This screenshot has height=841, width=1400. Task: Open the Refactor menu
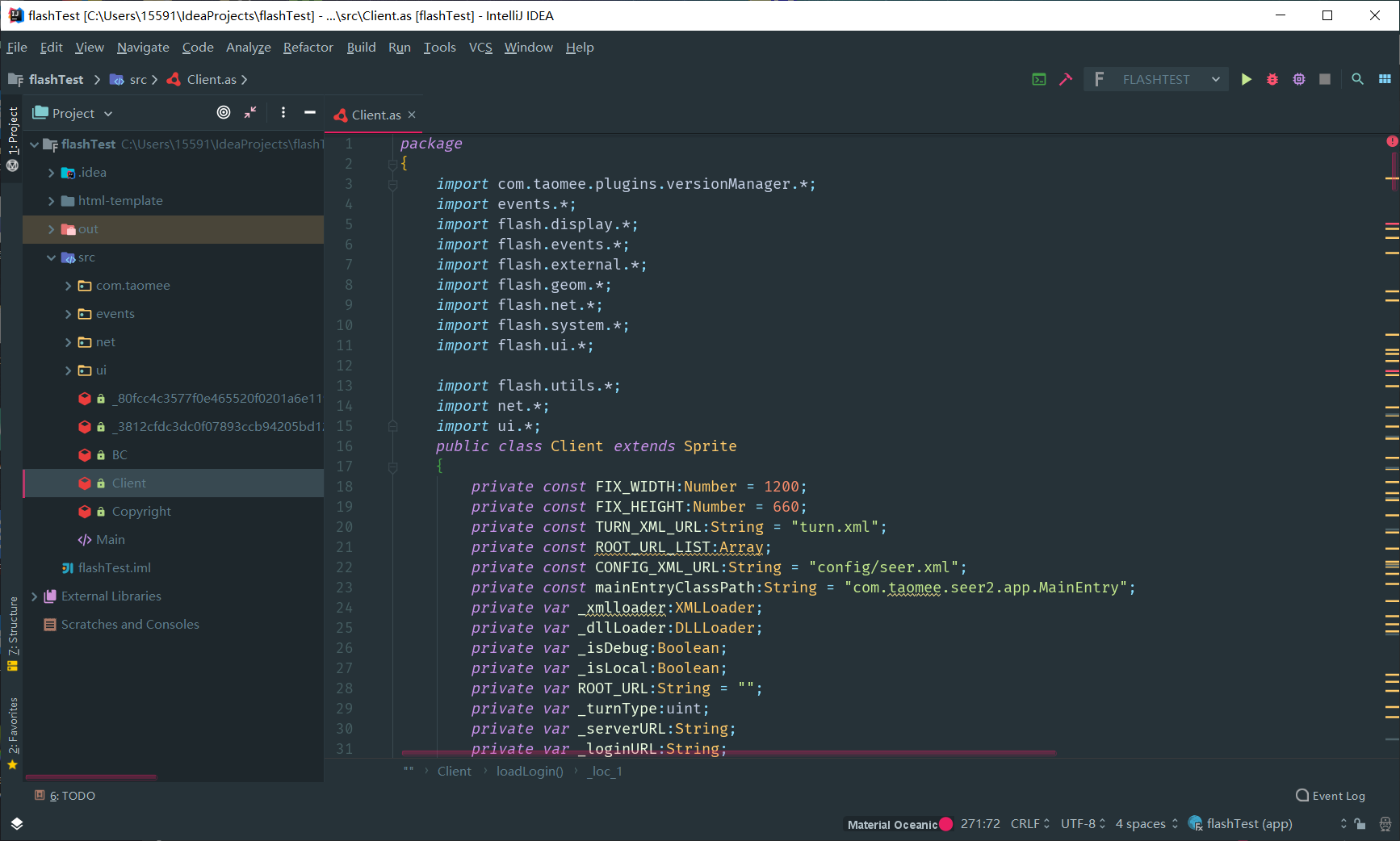pyautogui.click(x=308, y=48)
